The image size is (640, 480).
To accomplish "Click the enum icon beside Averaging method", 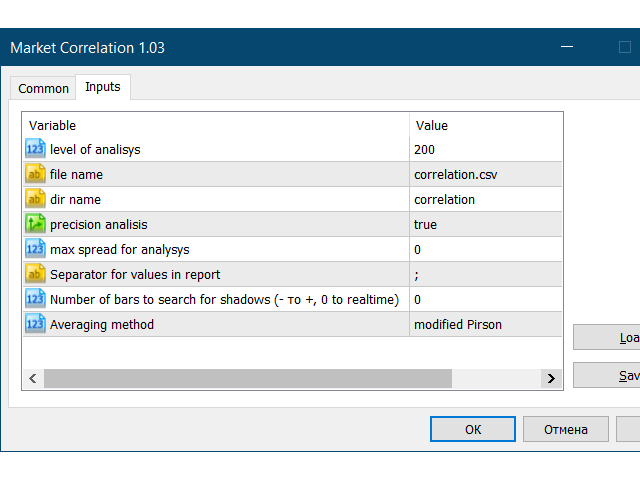I will pos(35,324).
